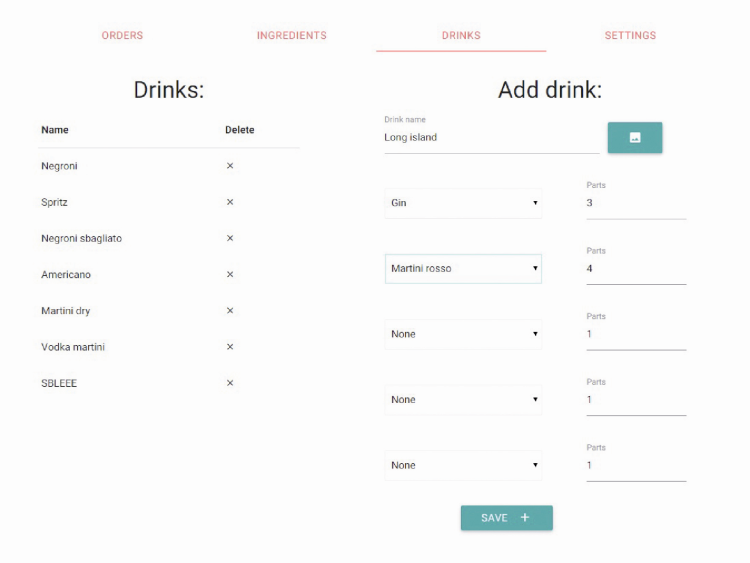Delete the Spritz drink
The height and width of the screenshot is (563, 750).
click(230, 202)
